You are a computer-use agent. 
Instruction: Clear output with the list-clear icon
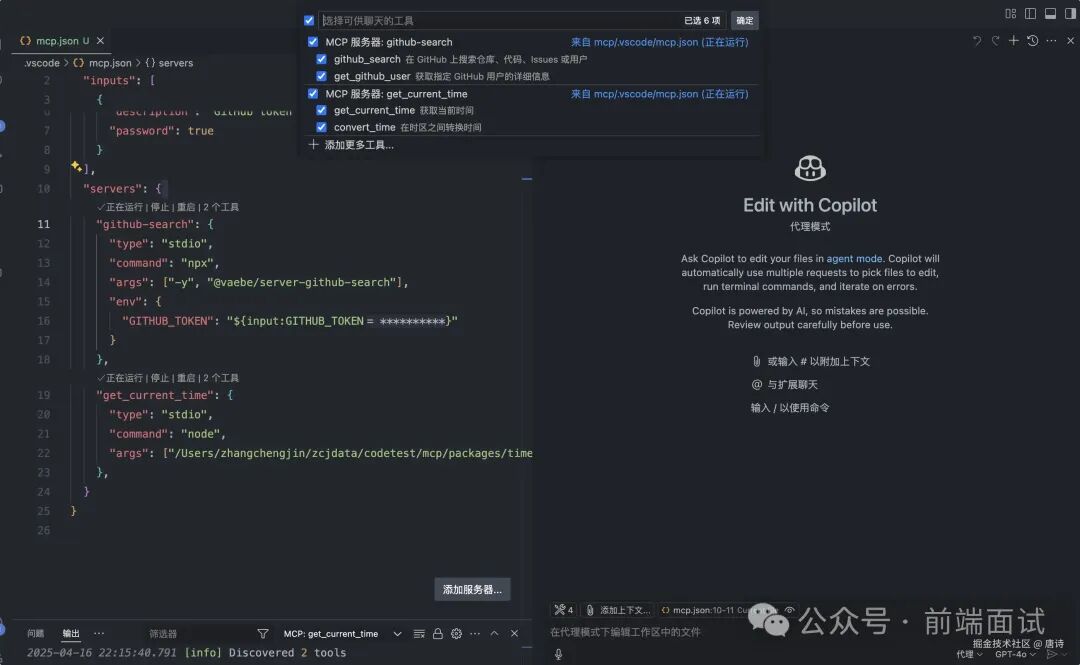coord(419,633)
